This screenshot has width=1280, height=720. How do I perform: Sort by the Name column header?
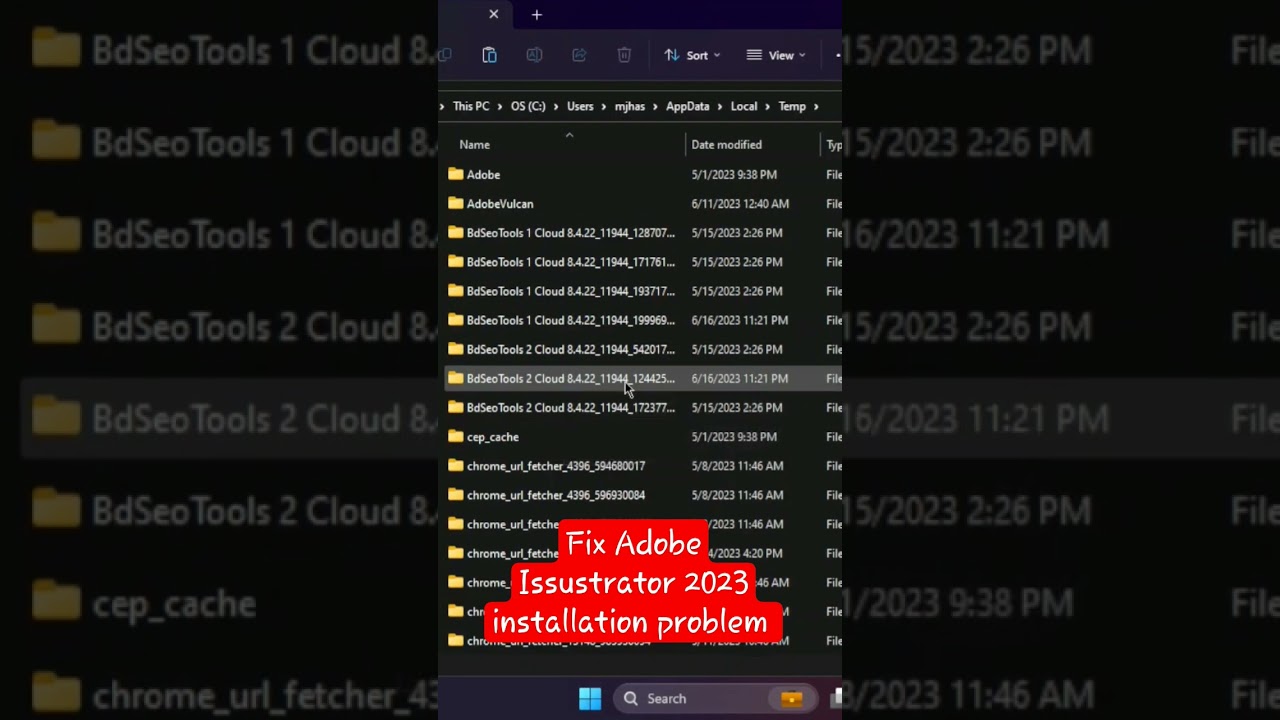tap(474, 145)
